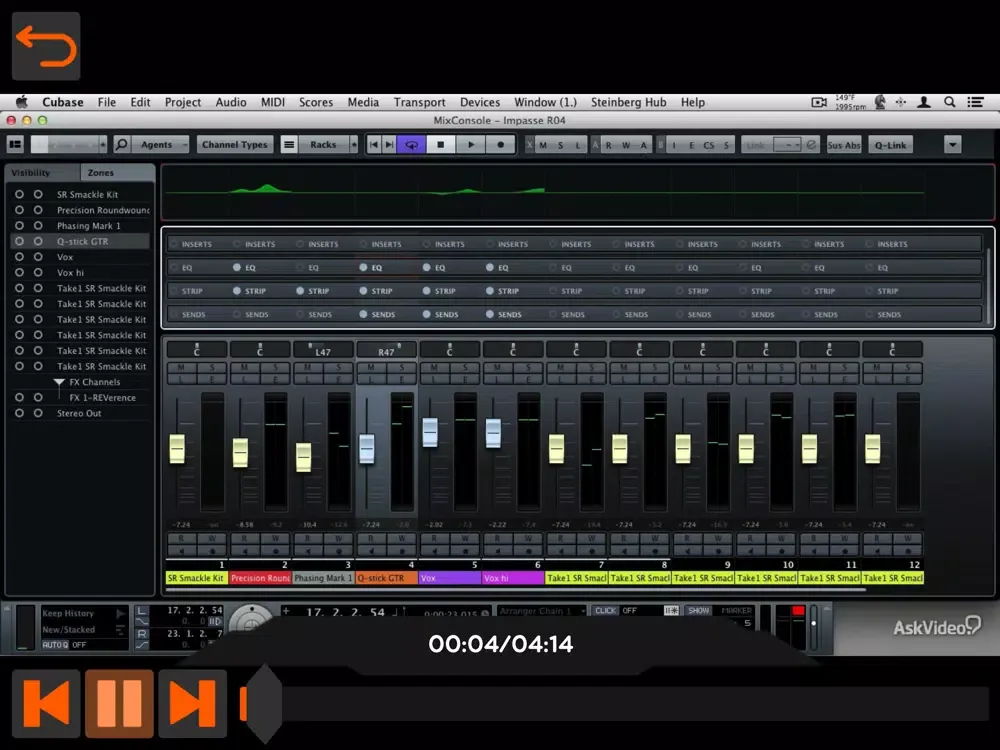The height and width of the screenshot is (750, 1000).
Task: Pause the tutorial video playback
Action: (119, 703)
